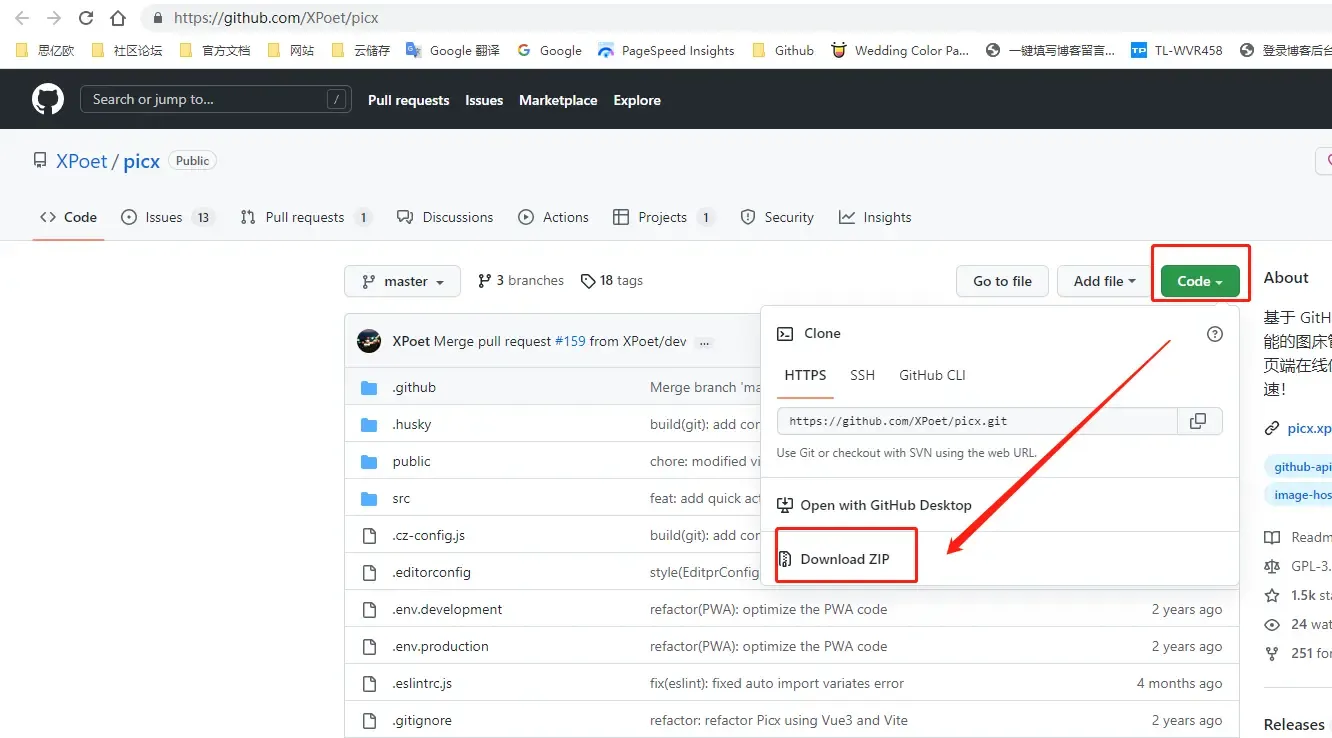1332x738 pixels.
Task: Open the master branch dropdown
Action: pyautogui.click(x=402, y=281)
